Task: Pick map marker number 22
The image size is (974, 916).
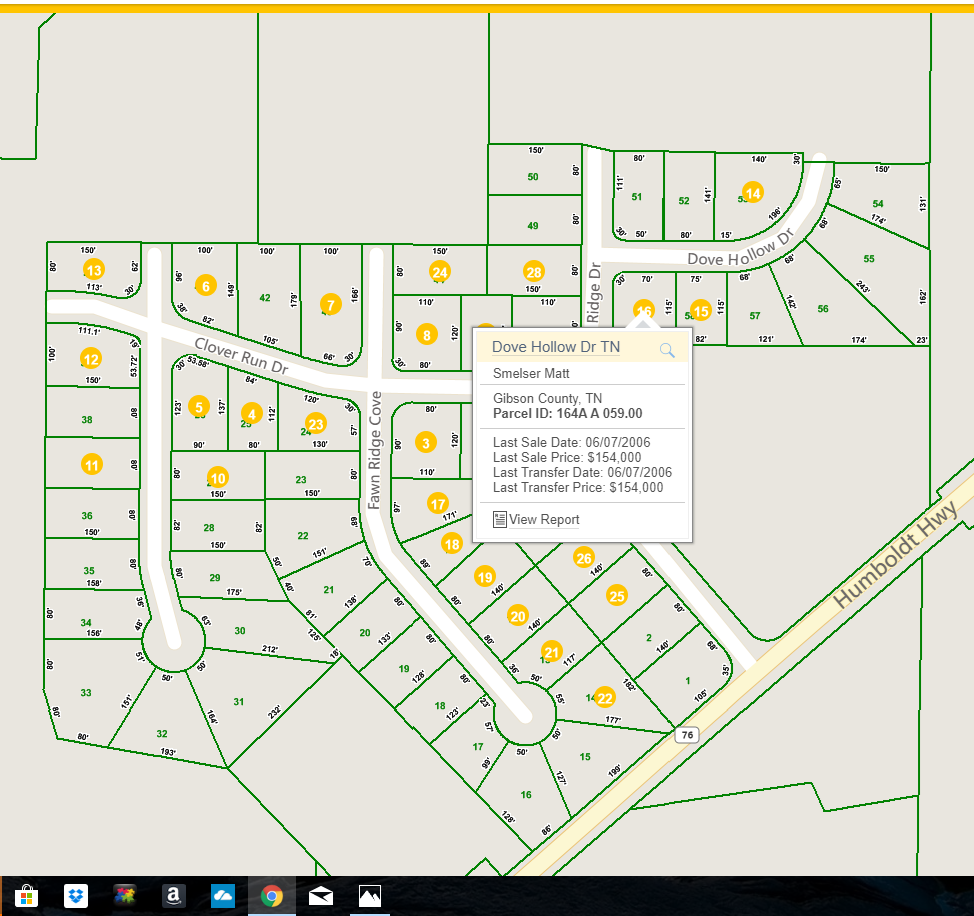Action: pos(604,697)
